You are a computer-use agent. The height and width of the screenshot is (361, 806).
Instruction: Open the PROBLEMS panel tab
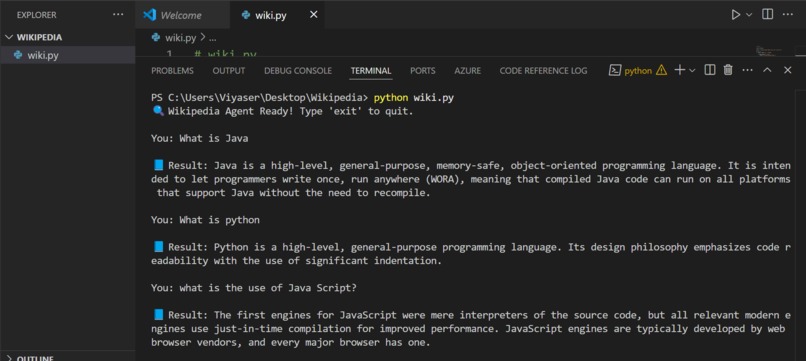[172, 71]
